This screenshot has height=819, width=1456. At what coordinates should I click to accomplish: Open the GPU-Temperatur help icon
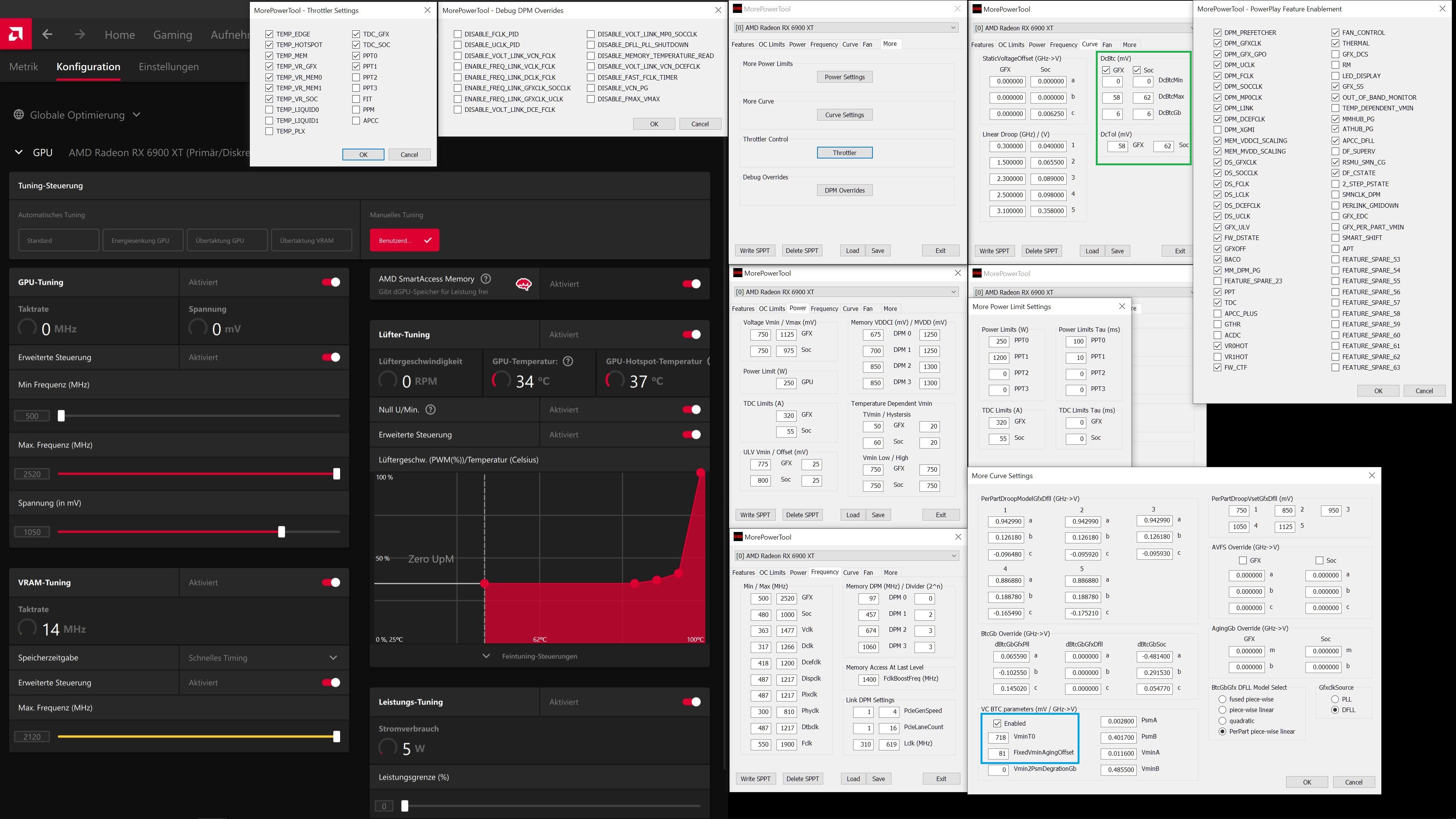tap(568, 361)
